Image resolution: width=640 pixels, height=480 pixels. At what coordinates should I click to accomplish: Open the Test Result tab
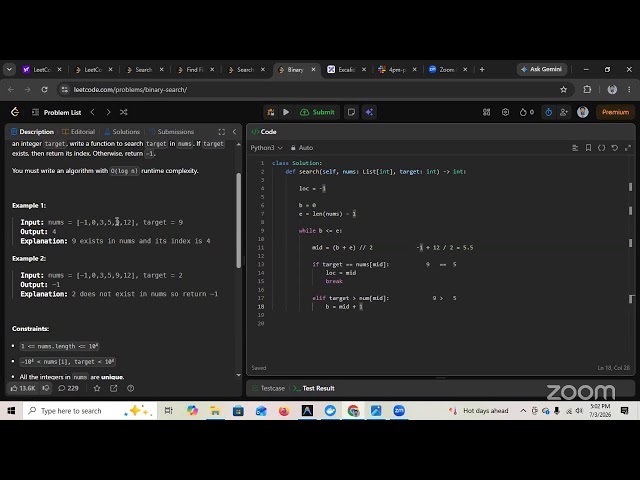(314, 388)
